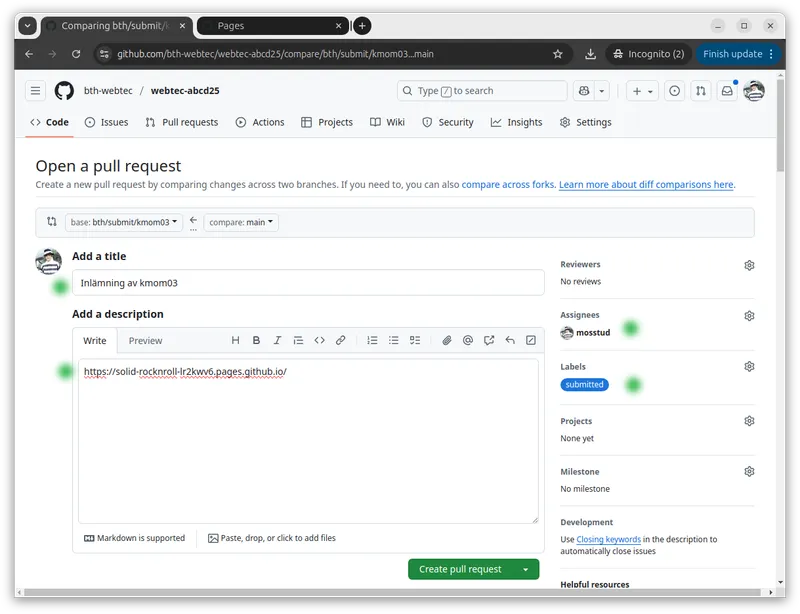The width and height of the screenshot is (800, 614).
Task: Open the Pull requests repository tab
Action: click(181, 122)
